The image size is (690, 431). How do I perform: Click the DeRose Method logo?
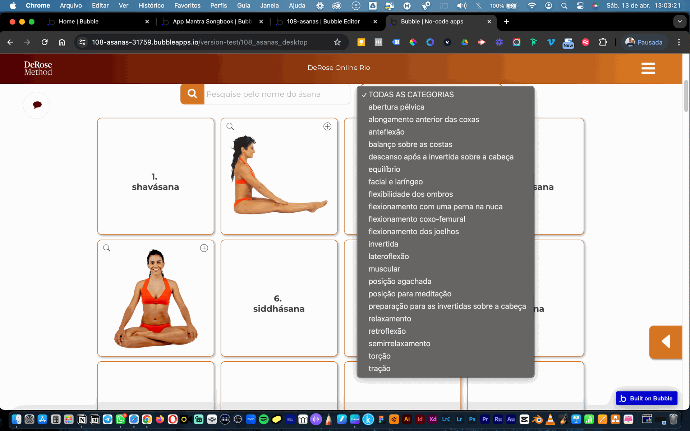pyautogui.click(x=38, y=68)
